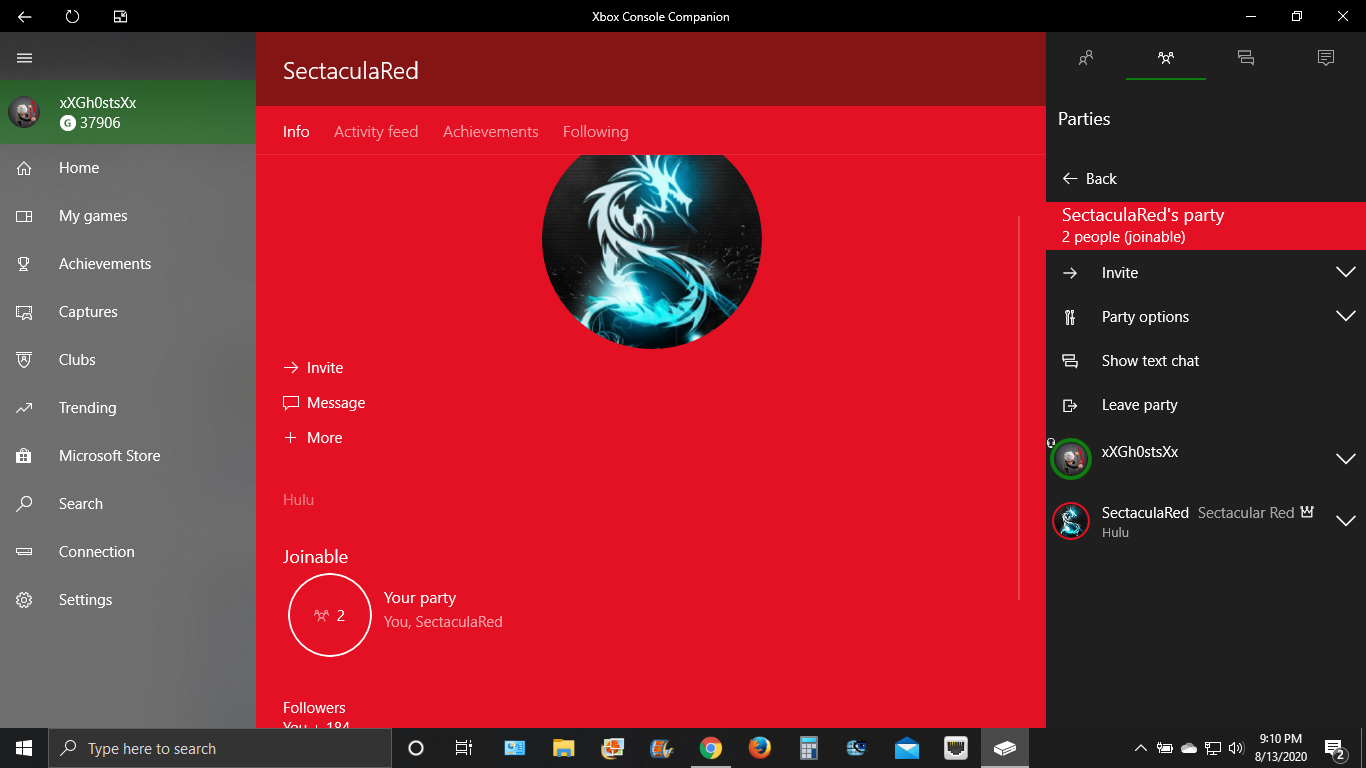Open the hamburger navigation menu
The height and width of the screenshot is (768, 1366).
coord(25,58)
